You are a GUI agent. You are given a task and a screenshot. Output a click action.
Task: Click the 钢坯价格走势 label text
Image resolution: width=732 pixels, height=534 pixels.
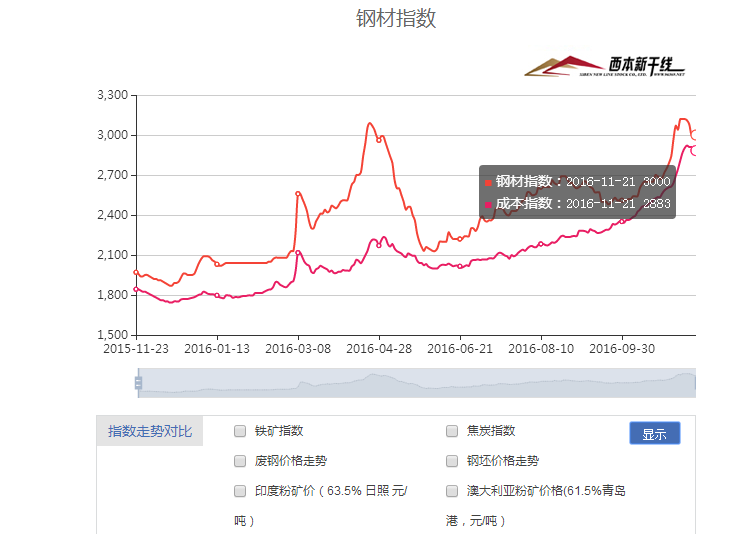click(x=503, y=461)
